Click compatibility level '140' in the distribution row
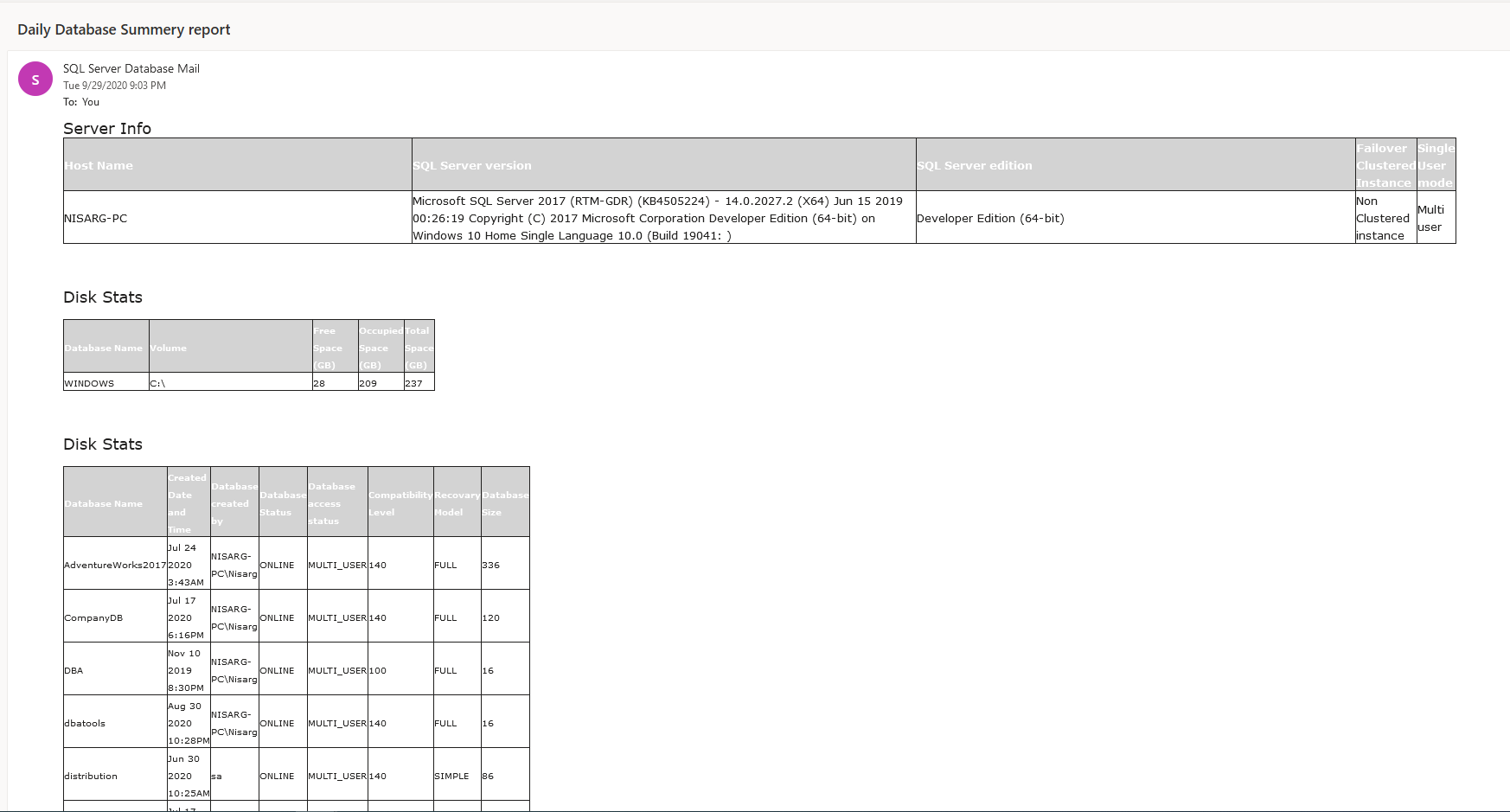The height and width of the screenshot is (812, 1510). click(400, 775)
